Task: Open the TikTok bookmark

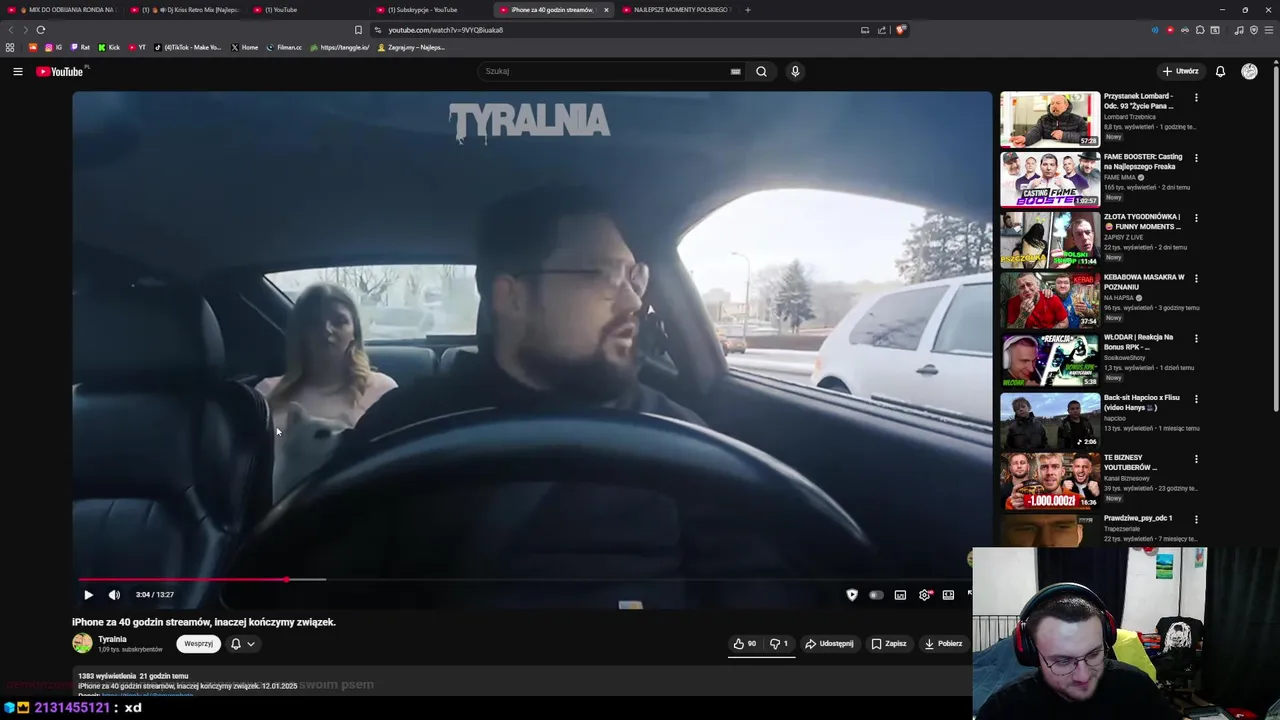Action: (188, 47)
